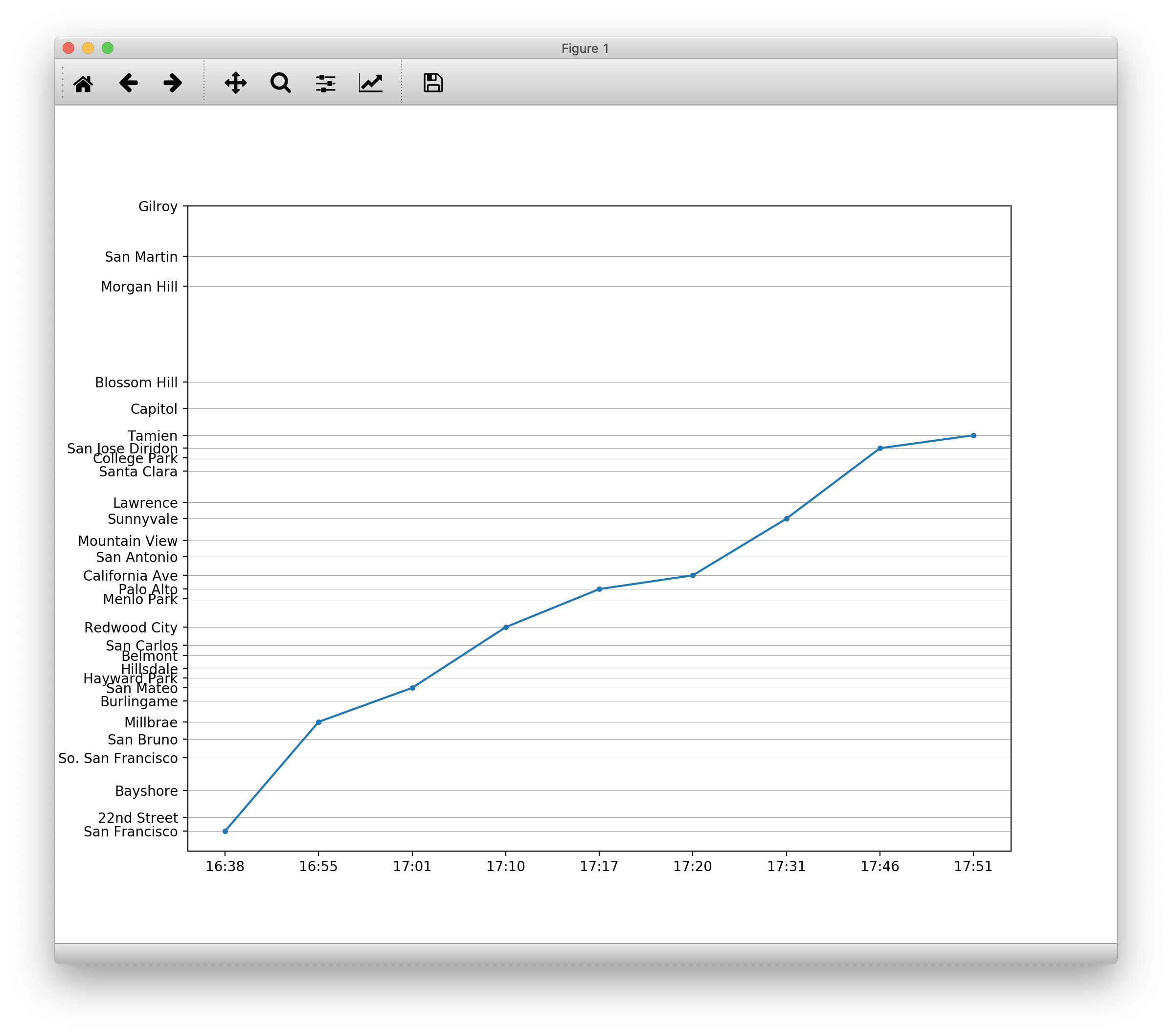This screenshot has width=1172, height=1036.
Task: Click data point at 17:10 Redwood City
Action: pyautogui.click(x=506, y=627)
